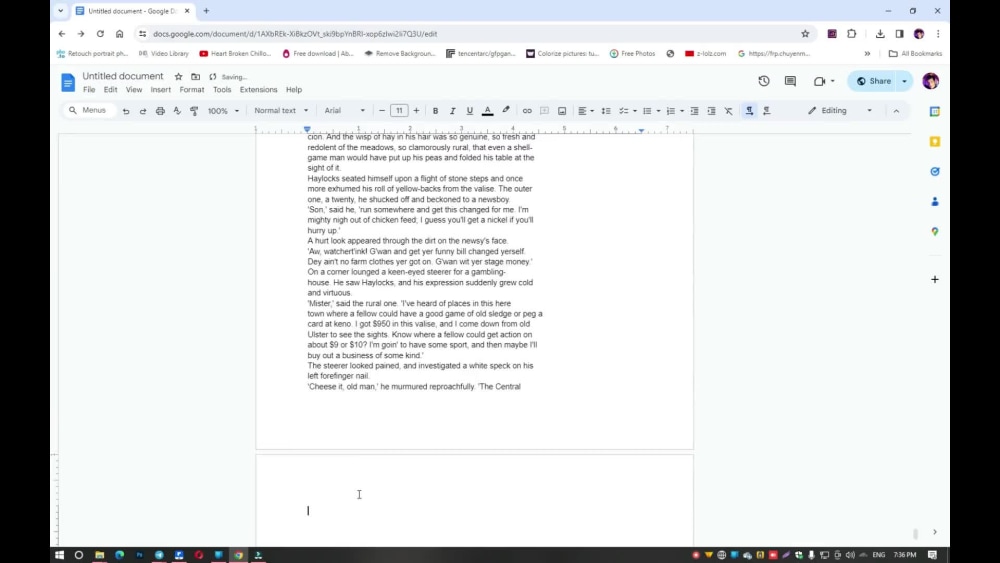Apply a numbered list
The height and width of the screenshot is (563, 1000).
(670, 111)
